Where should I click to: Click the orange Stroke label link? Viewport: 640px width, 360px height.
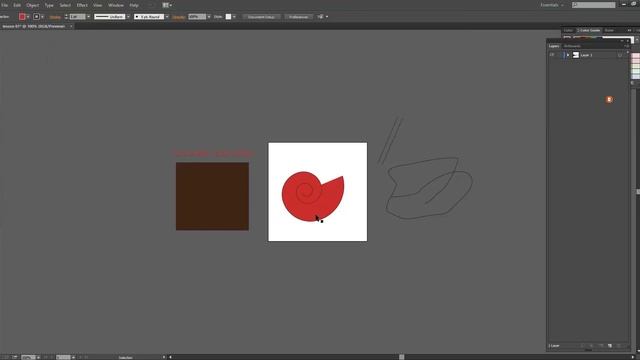coord(55,17)
